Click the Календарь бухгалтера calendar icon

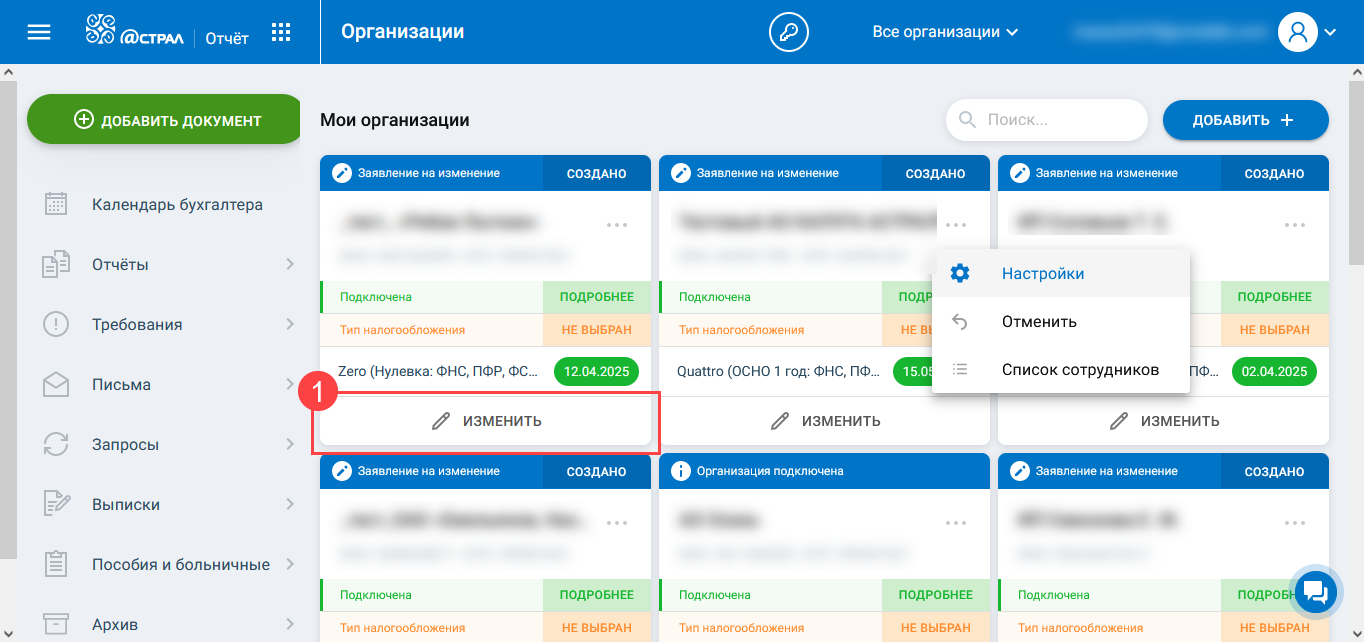click(56, 205)
